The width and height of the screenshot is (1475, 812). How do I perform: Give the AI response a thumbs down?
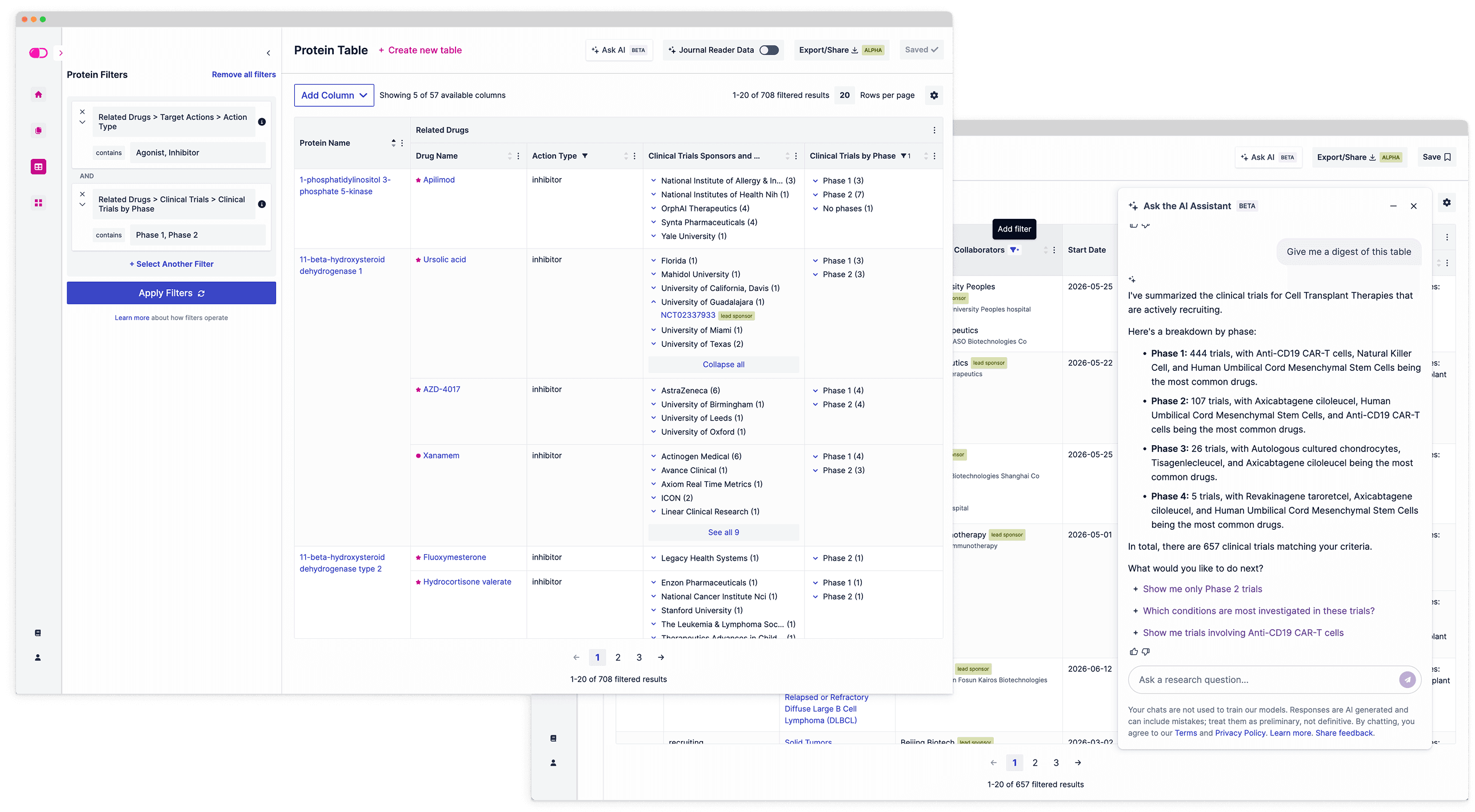pos(1146,651)
